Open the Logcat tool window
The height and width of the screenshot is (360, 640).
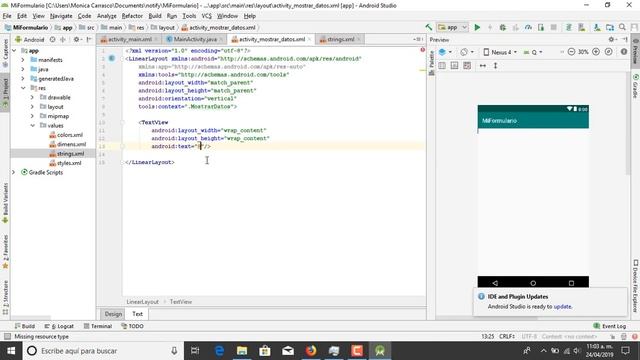[x=59, y=326]
